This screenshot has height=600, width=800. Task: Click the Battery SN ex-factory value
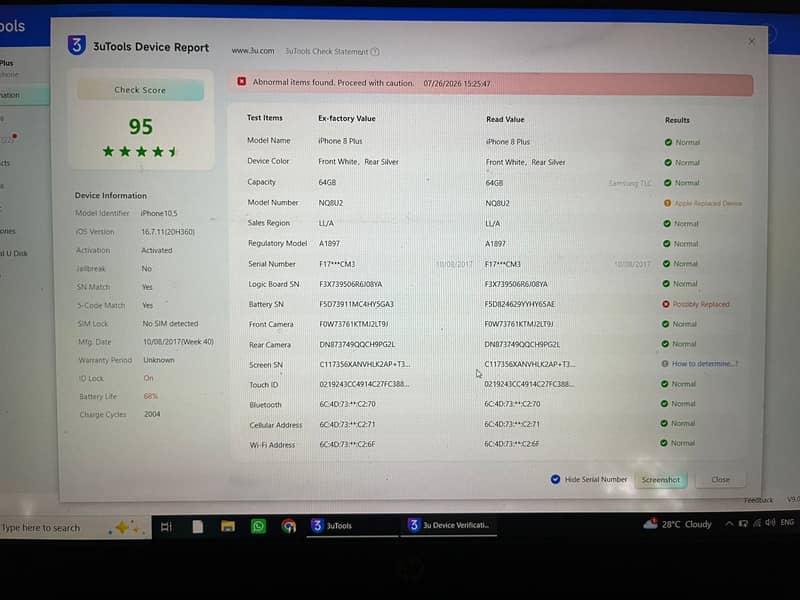tap(356, 304)
